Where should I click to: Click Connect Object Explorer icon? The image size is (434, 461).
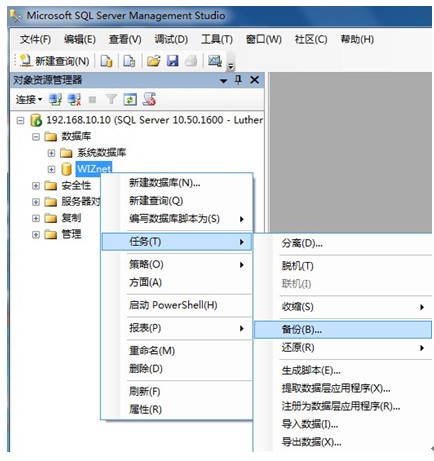[55, 99]
